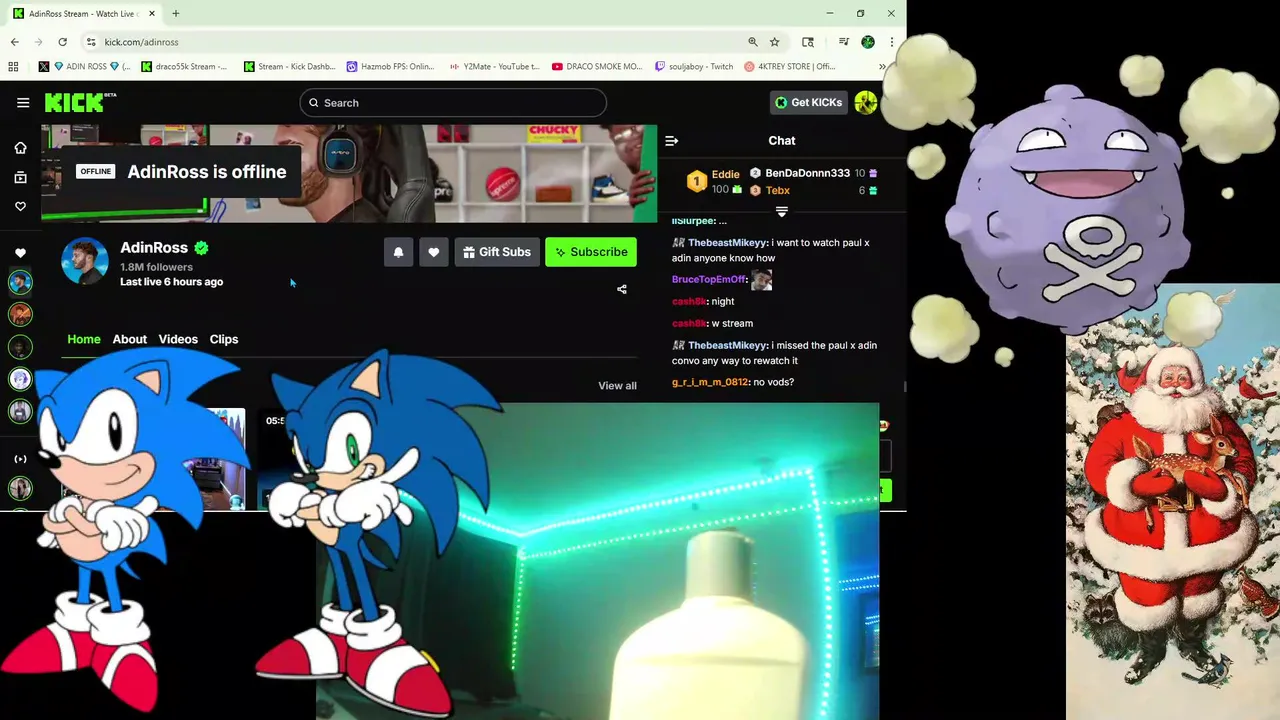
Task: Switch to the About tab
Action: pos(129,339)
